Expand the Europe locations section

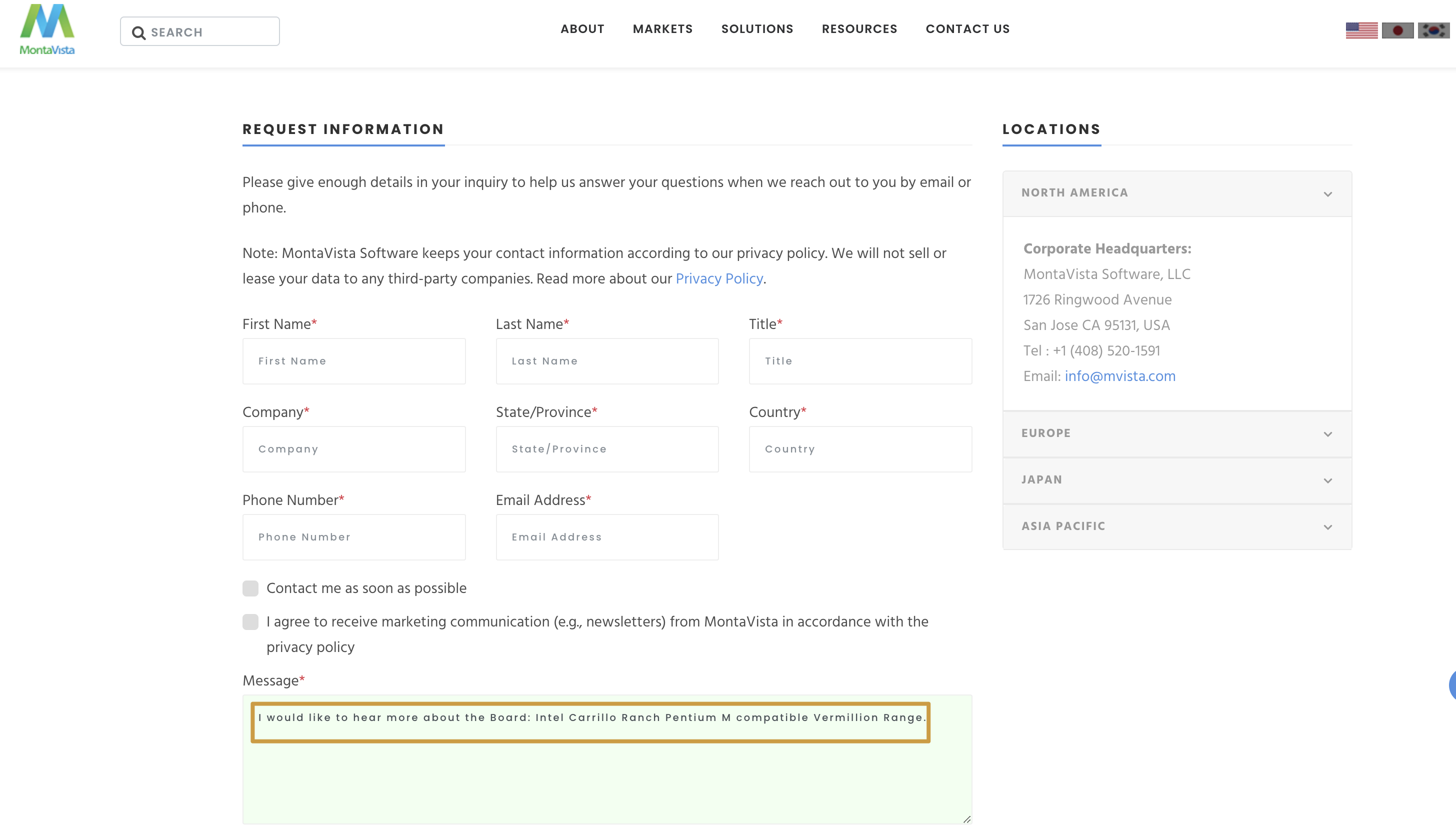(x=1176, y=433)
